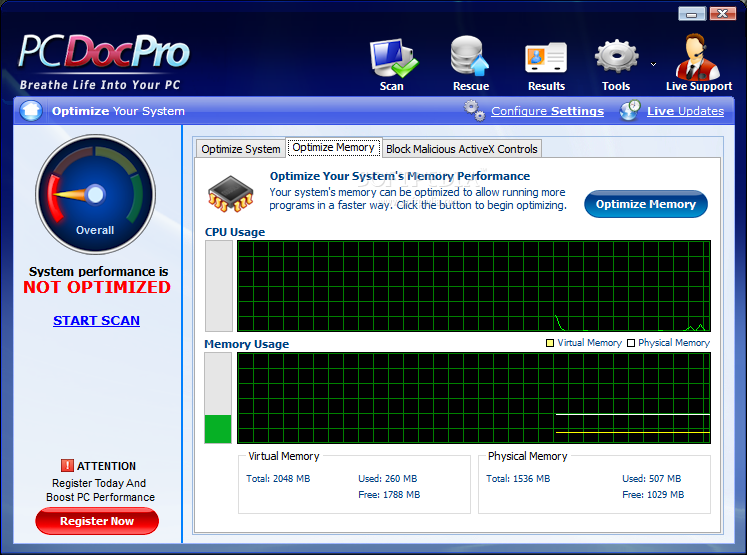
Task: Open the Rescue database icon
Action: pos(470,56)
